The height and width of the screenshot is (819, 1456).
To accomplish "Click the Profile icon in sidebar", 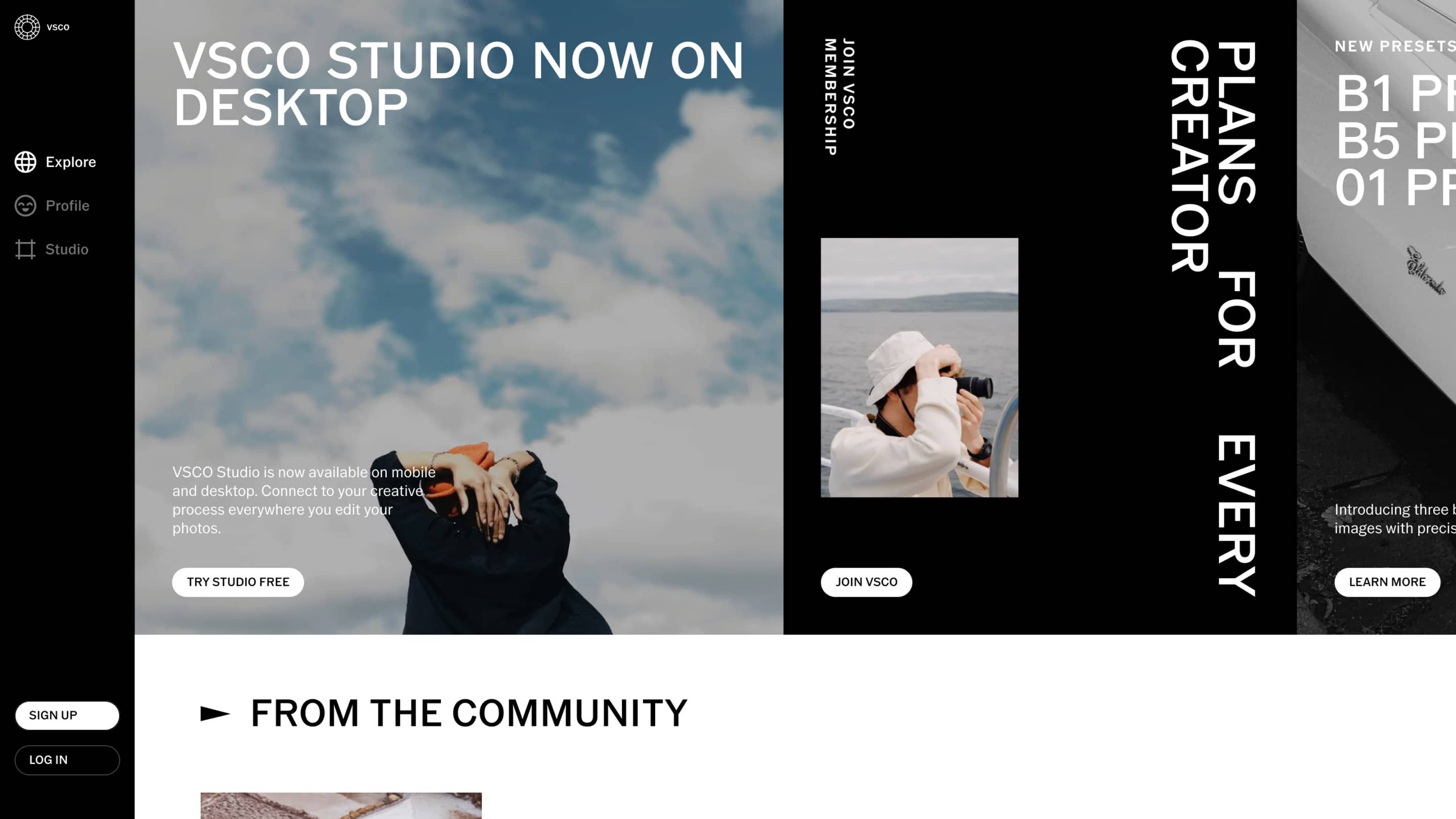I will [x=24, y=206].
